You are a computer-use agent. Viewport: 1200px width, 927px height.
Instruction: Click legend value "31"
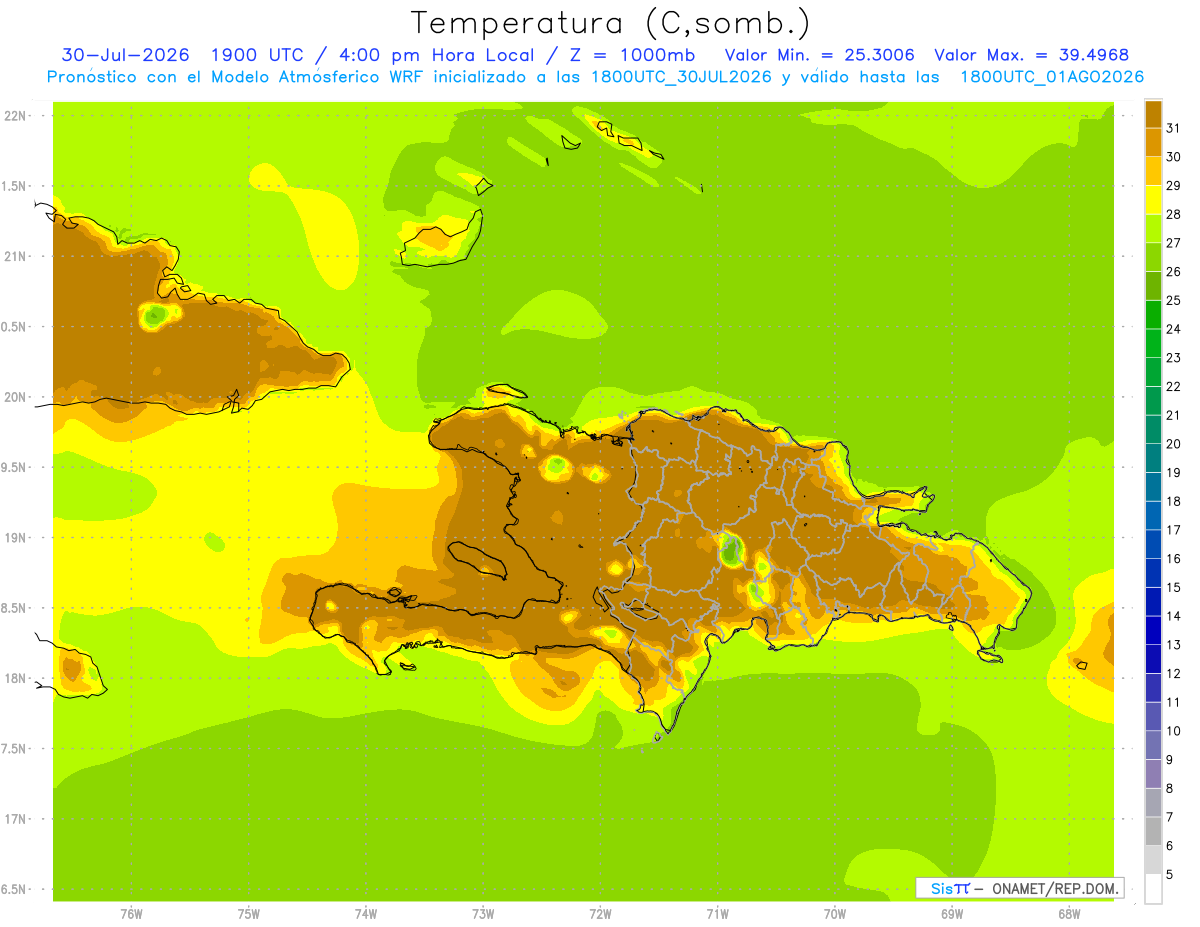[1174, 128]
